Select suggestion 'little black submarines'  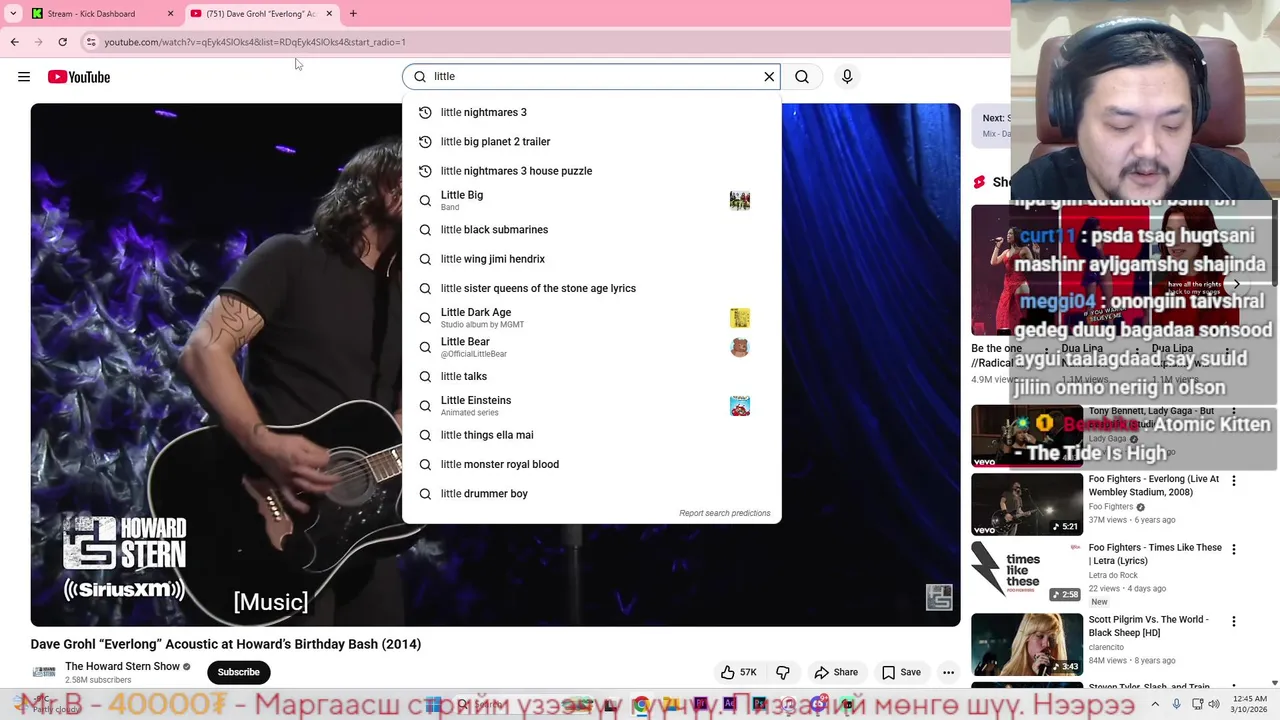pyautogui.click(x=591, y=230)
